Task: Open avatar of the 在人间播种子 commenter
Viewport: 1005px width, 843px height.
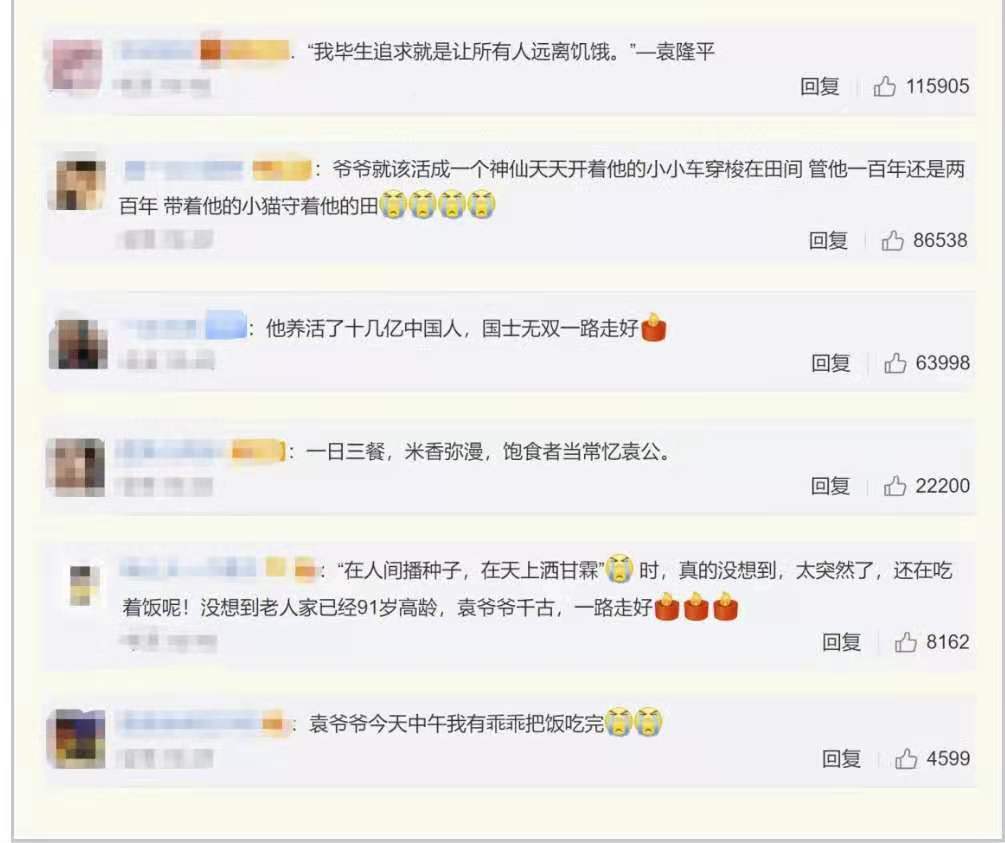Action: click(x=83, y=585)
